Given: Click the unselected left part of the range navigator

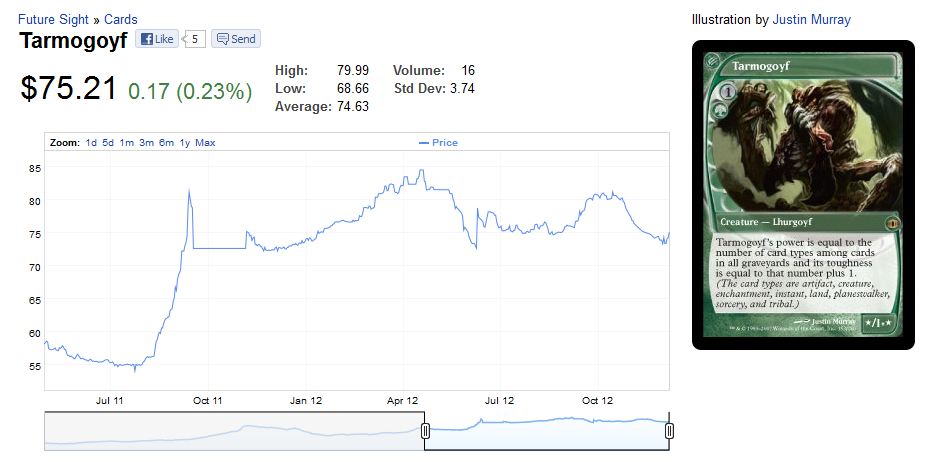Looking at the screenshot, I should (230, 430).
